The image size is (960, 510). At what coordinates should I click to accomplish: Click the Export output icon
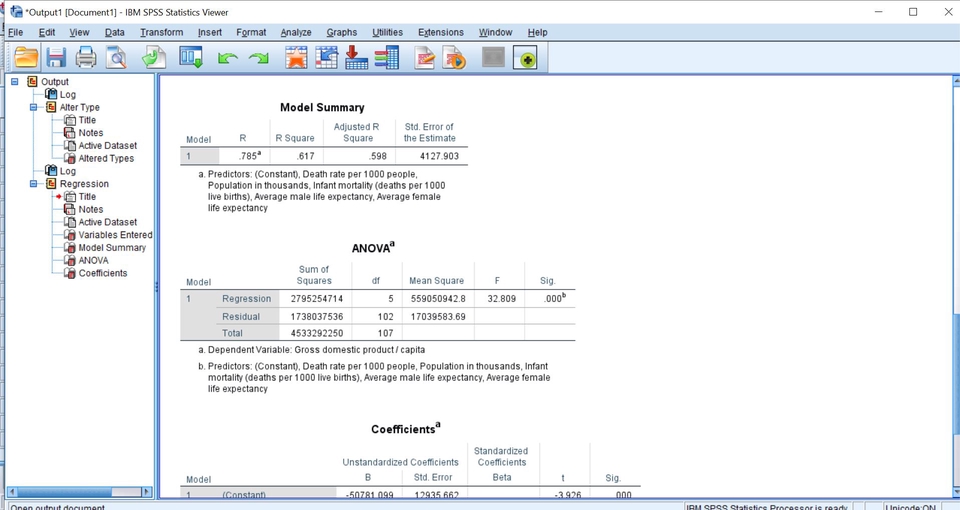point(154,58)
